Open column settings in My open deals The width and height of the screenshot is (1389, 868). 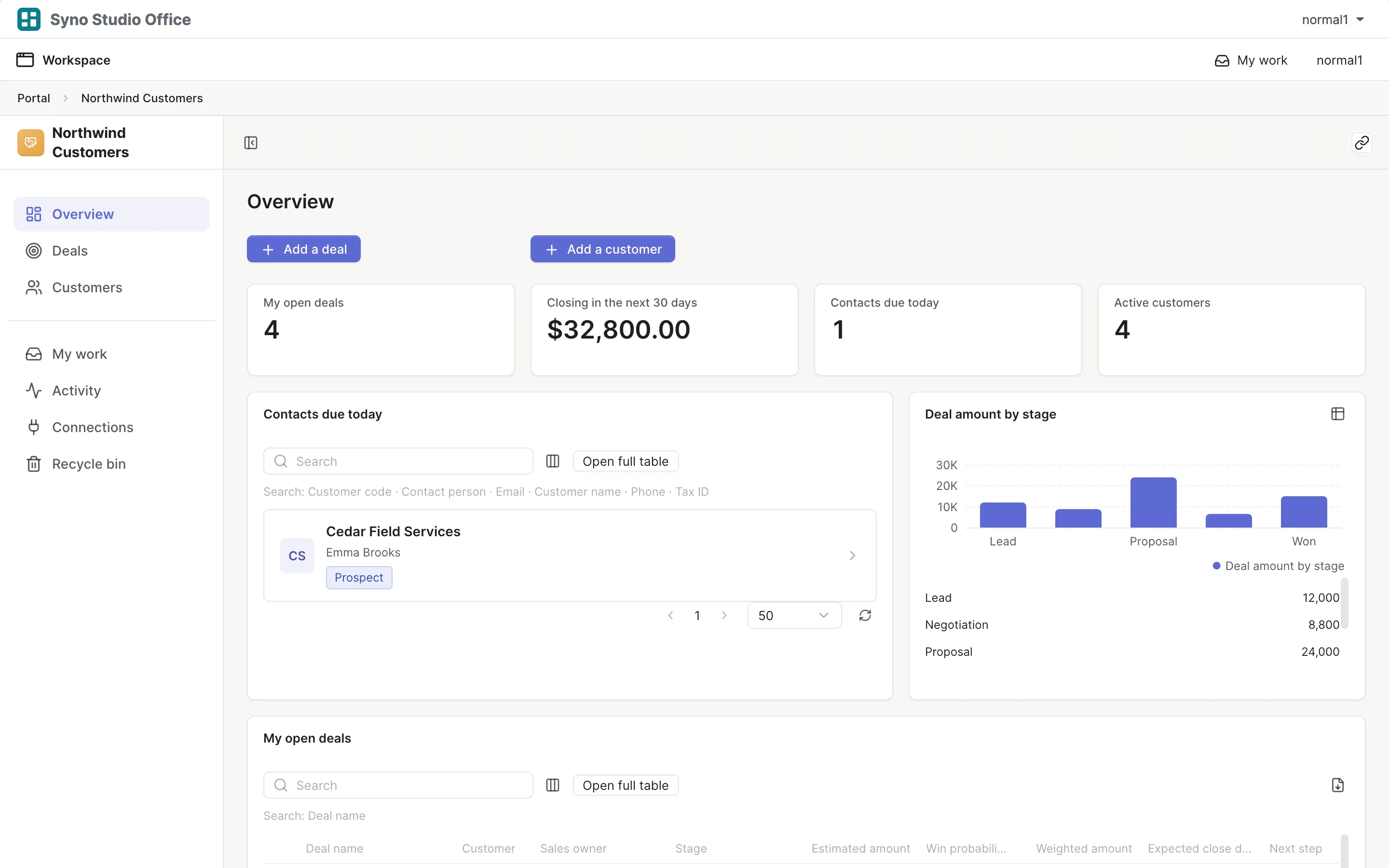coord(553,785)
